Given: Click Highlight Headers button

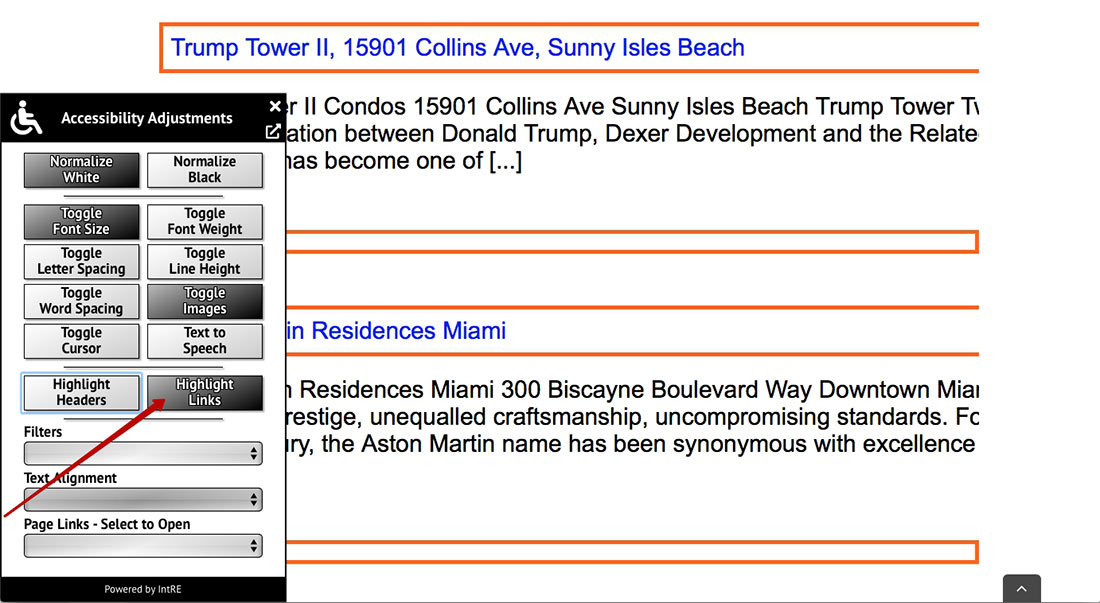Looking at the screenshot, I should coord(81,393).
